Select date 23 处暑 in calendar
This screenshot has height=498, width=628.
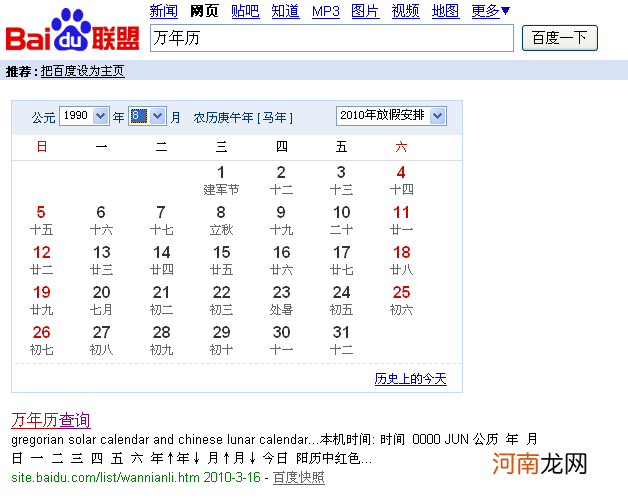click(281, 300)
